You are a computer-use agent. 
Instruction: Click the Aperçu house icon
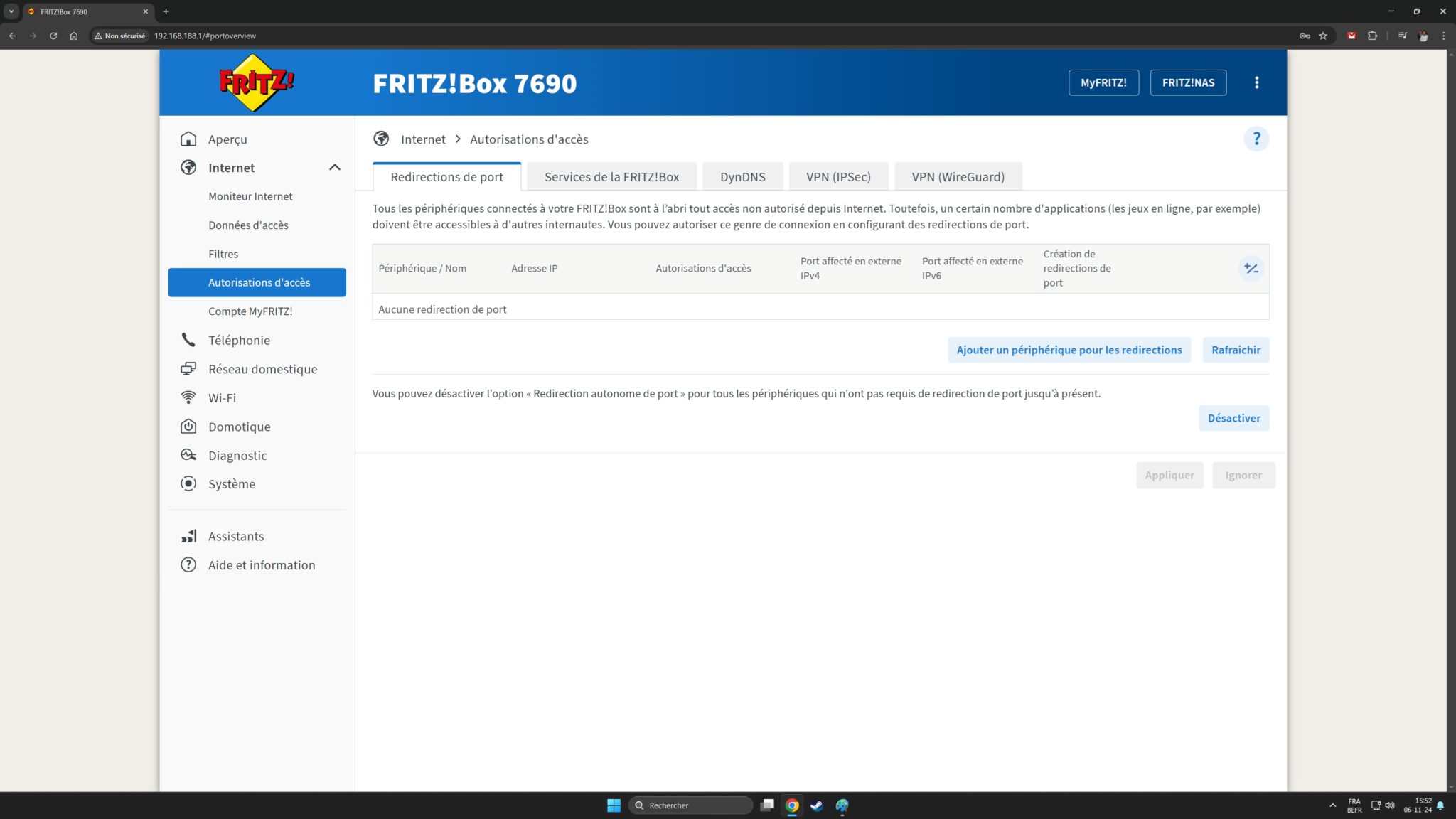click(x=188, y=139)
